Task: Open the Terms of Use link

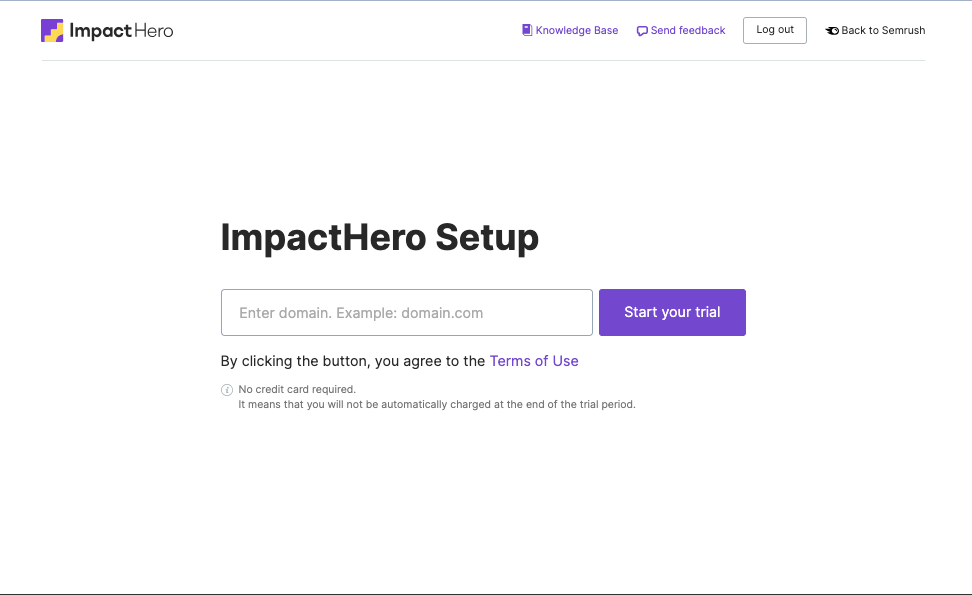Action: point(533,361)
